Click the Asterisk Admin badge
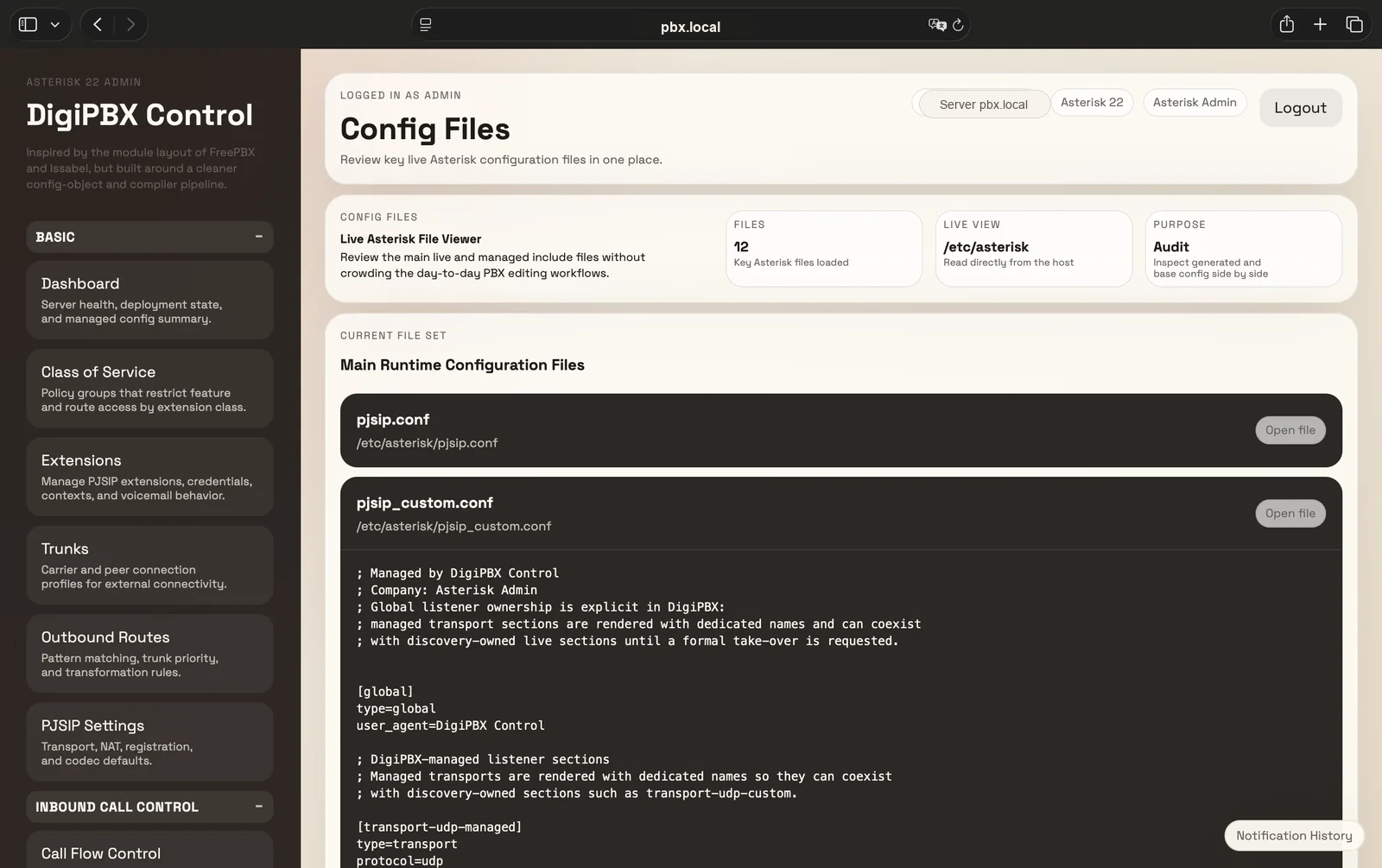 pyautogui.click(x=1195, y=103)
